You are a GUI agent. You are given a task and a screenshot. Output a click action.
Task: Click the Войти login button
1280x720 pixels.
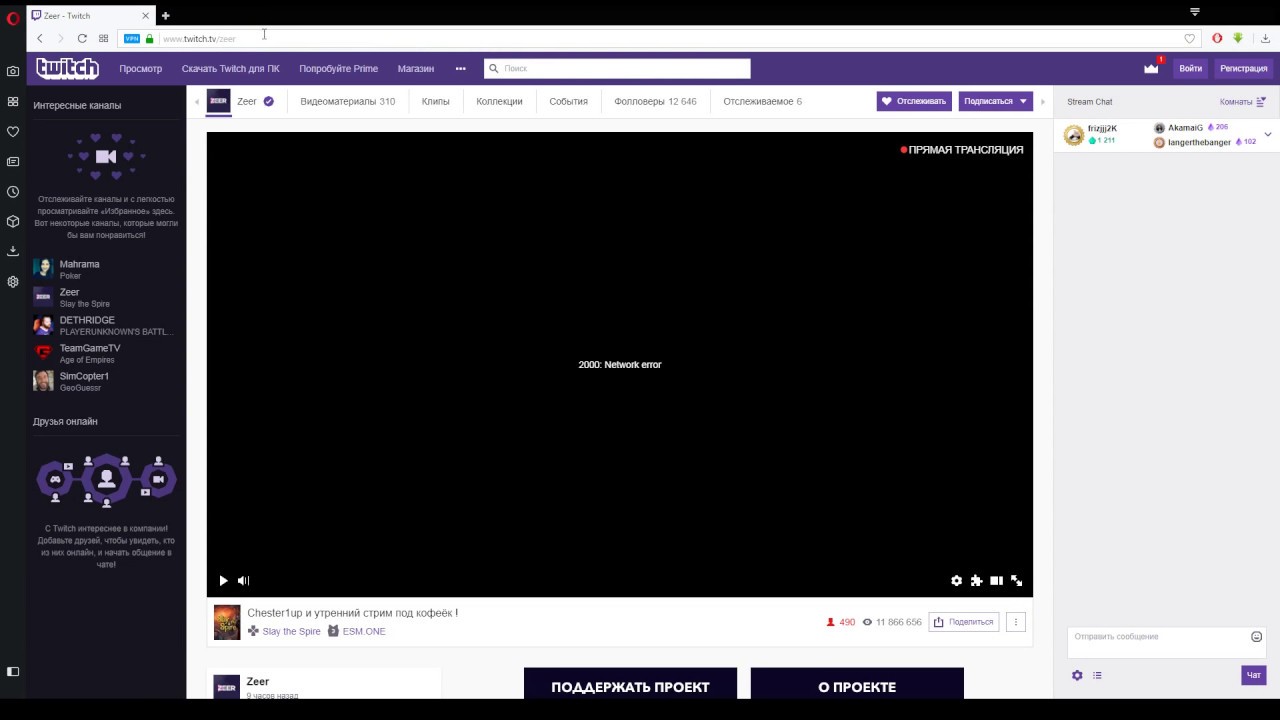pyautogui.click(x=1190, y=69)
